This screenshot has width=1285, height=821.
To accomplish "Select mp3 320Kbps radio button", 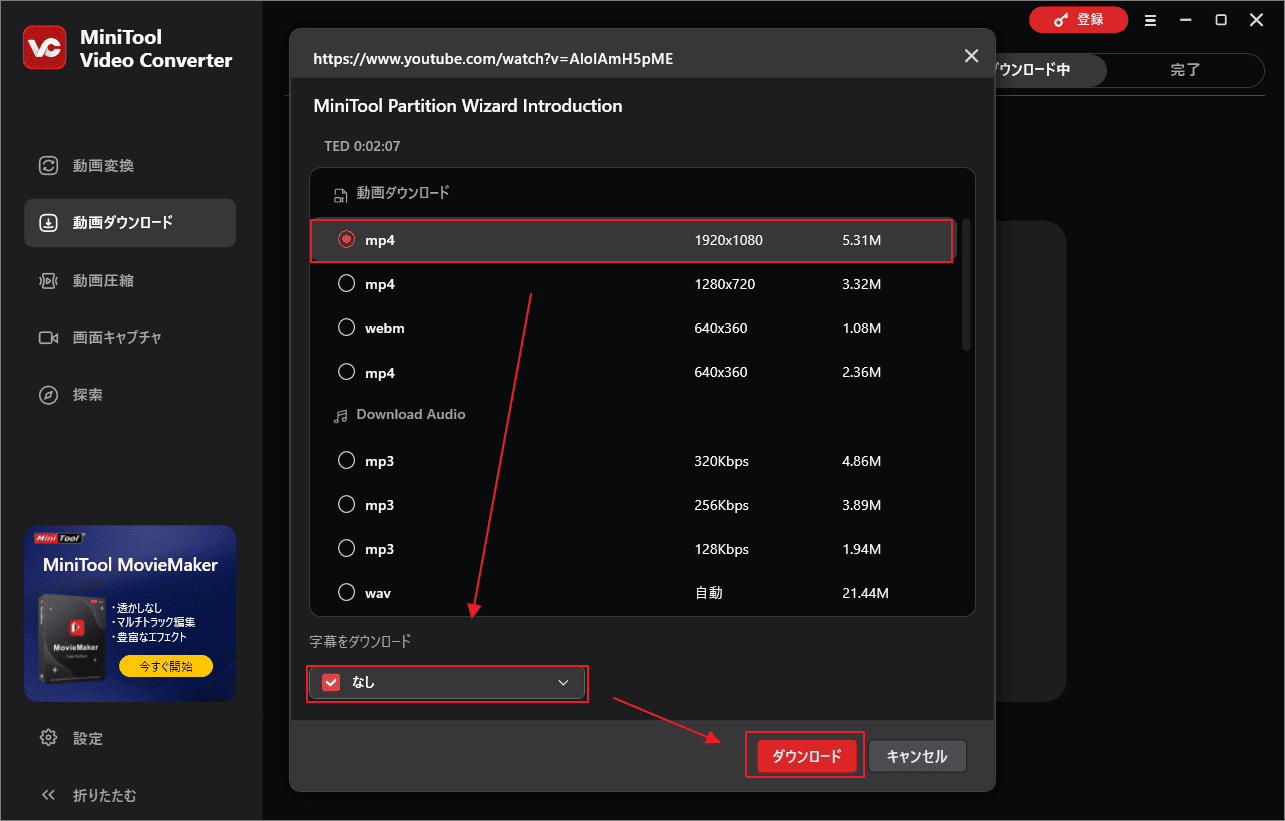I will (347, 461).
